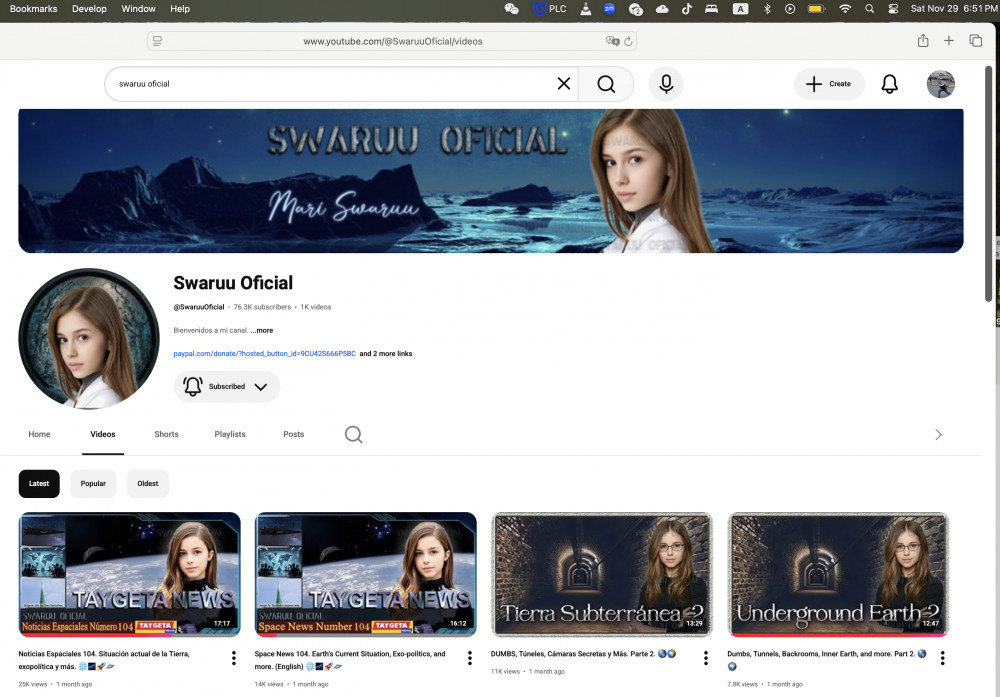Open the Playlists tab
Viewport: 1000px width, 697px height.
[229, 434]
